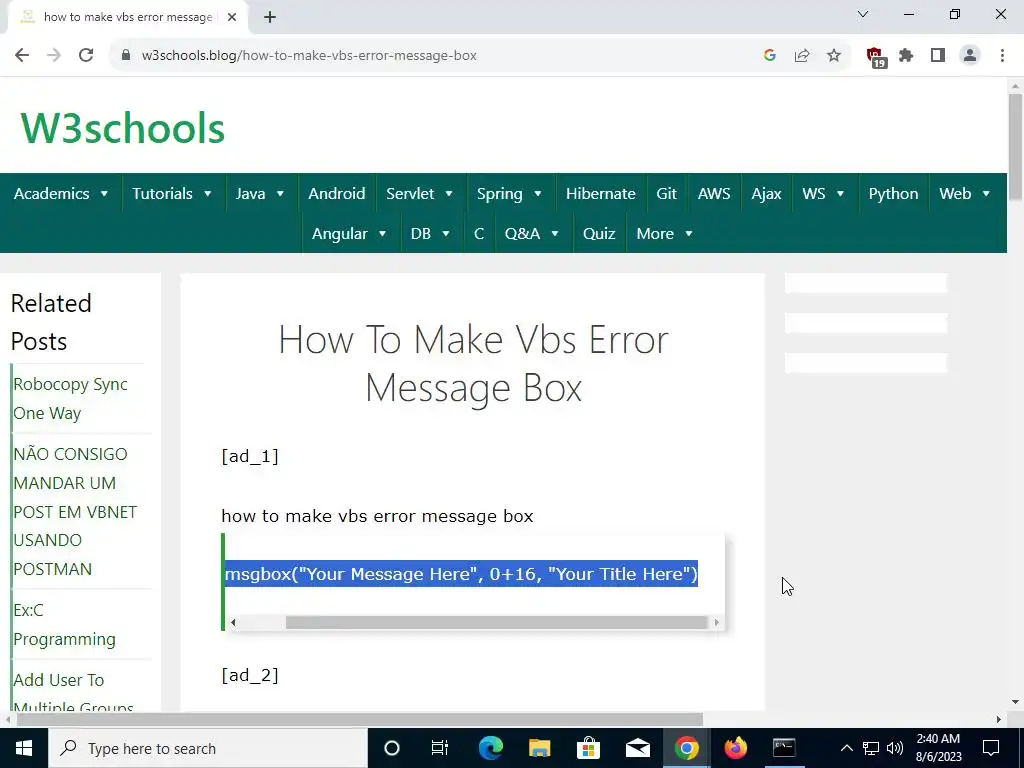Open the C menu item
Screen dimensions: 1024x768
[x=479, y=233]
